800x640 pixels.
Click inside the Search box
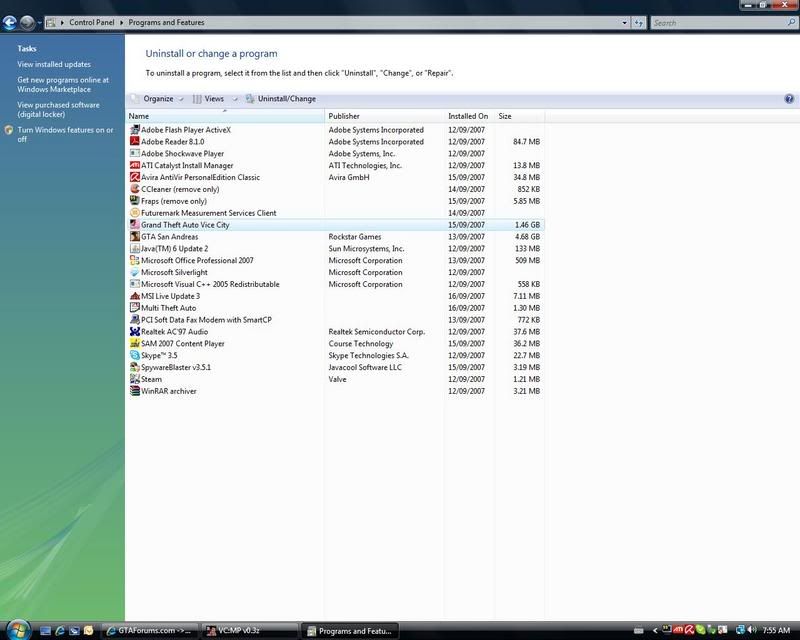[715, 22]
